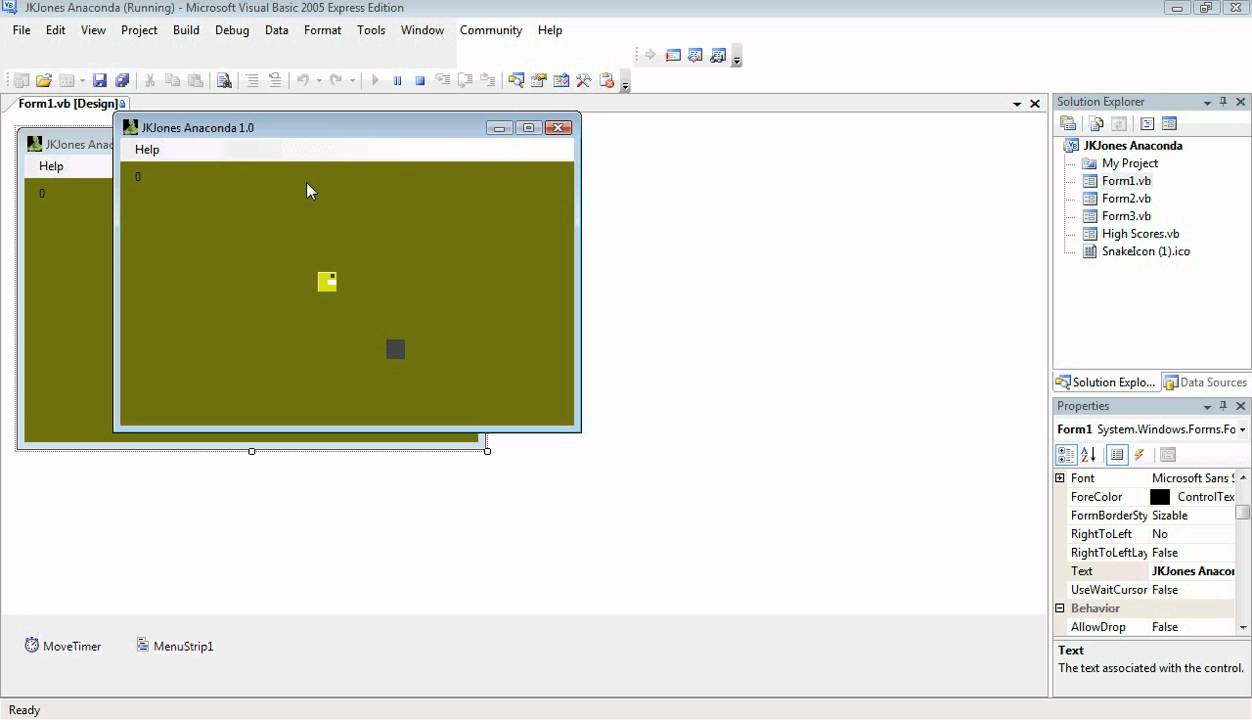Click View Designer icon in Solution Explorer
This screenshot has height=720, width=1252.
(1169, 124)
